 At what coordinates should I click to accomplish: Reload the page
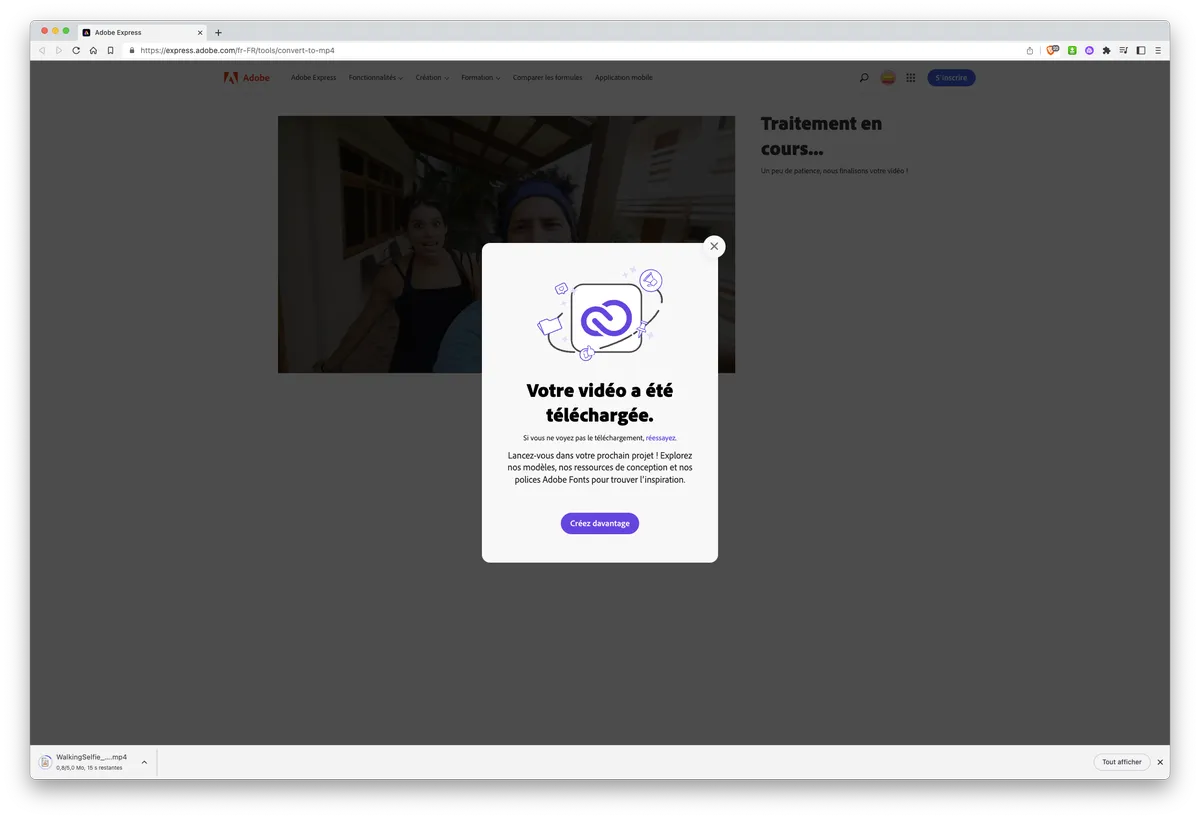click(x=76, y=50)
